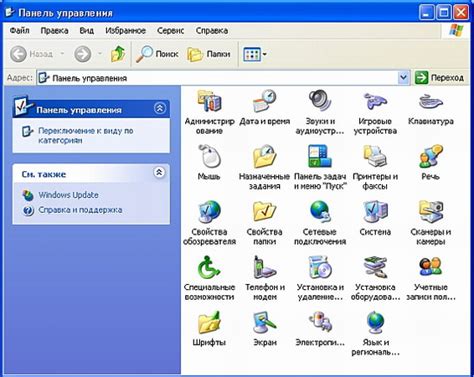The height and width of the screenshot is (377, 474).
Task: Open the Мышь icon
Action: click(x=209, y=156)
